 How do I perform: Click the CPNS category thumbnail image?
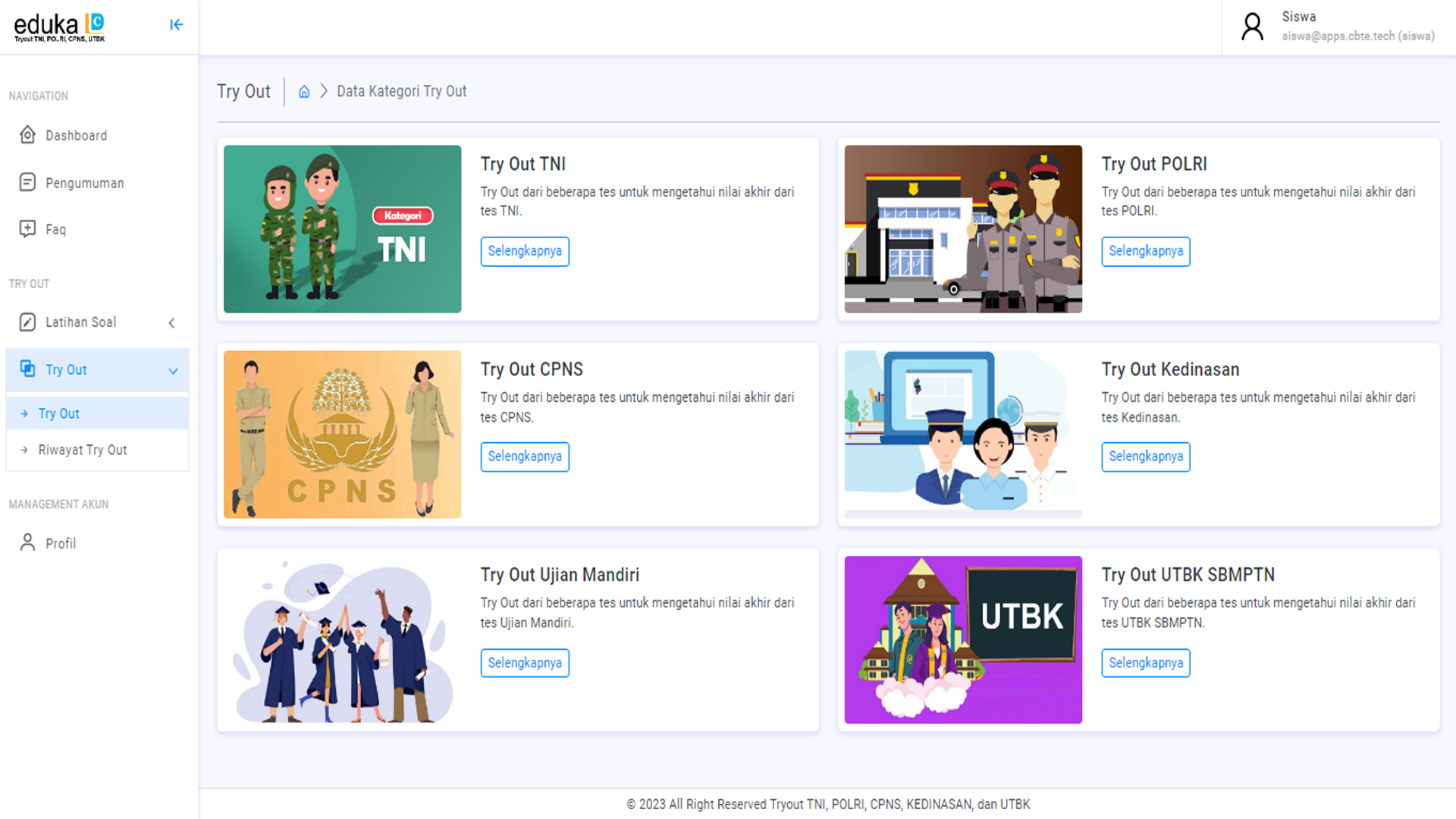tap(342, 435)
